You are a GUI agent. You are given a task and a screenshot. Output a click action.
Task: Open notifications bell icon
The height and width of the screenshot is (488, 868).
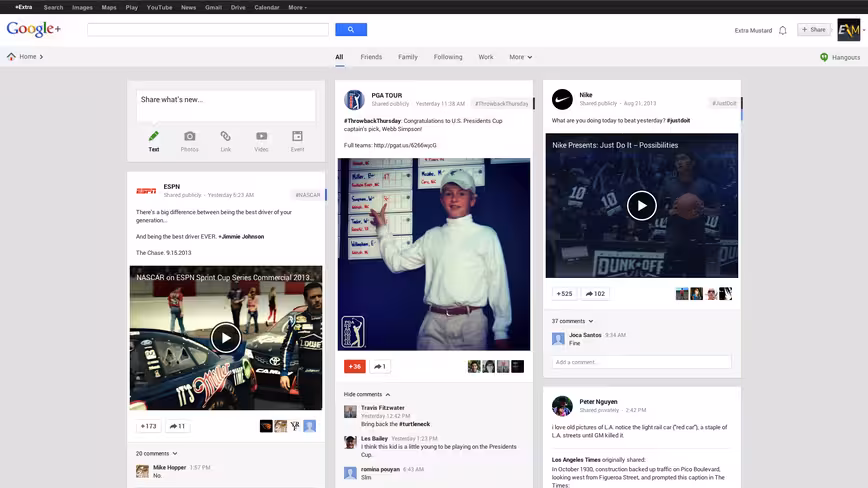(x=782, y=30)
